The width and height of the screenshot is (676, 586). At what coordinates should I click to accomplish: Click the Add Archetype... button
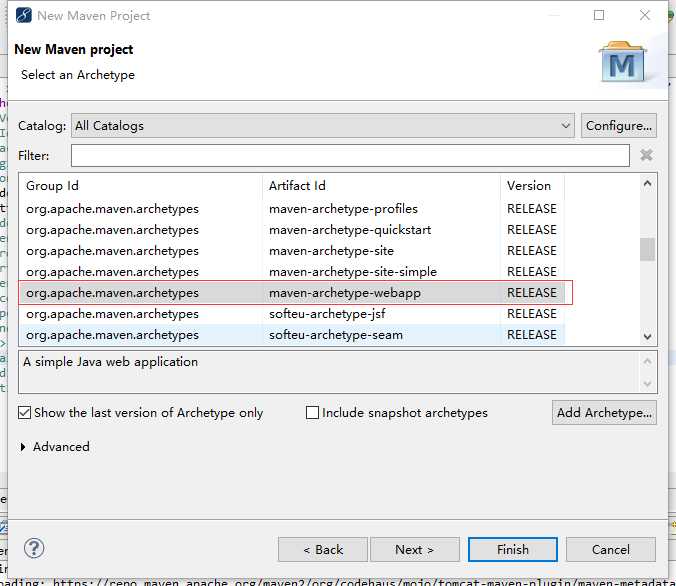click(x=604, y=413)
